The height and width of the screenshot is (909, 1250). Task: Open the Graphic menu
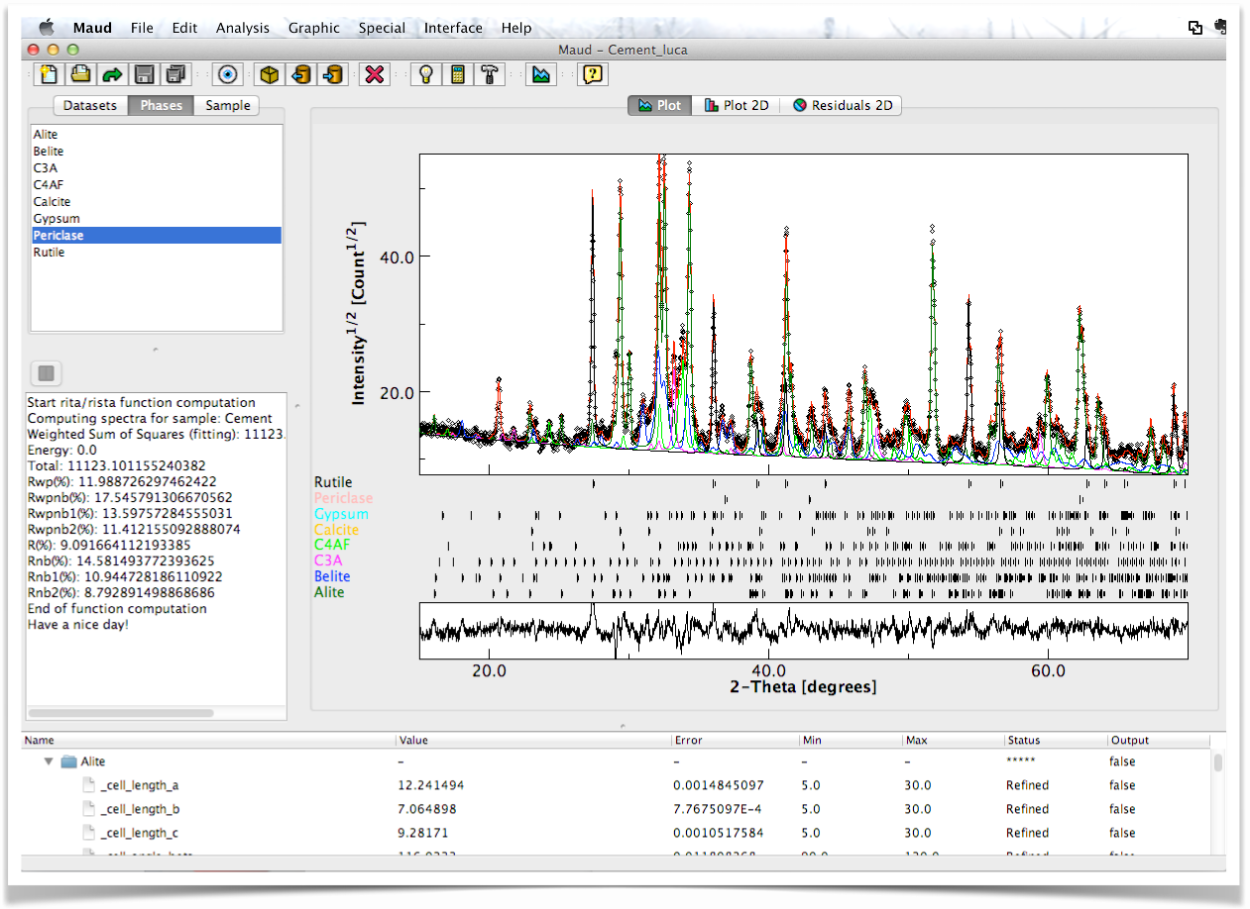(x=314, y=28)
